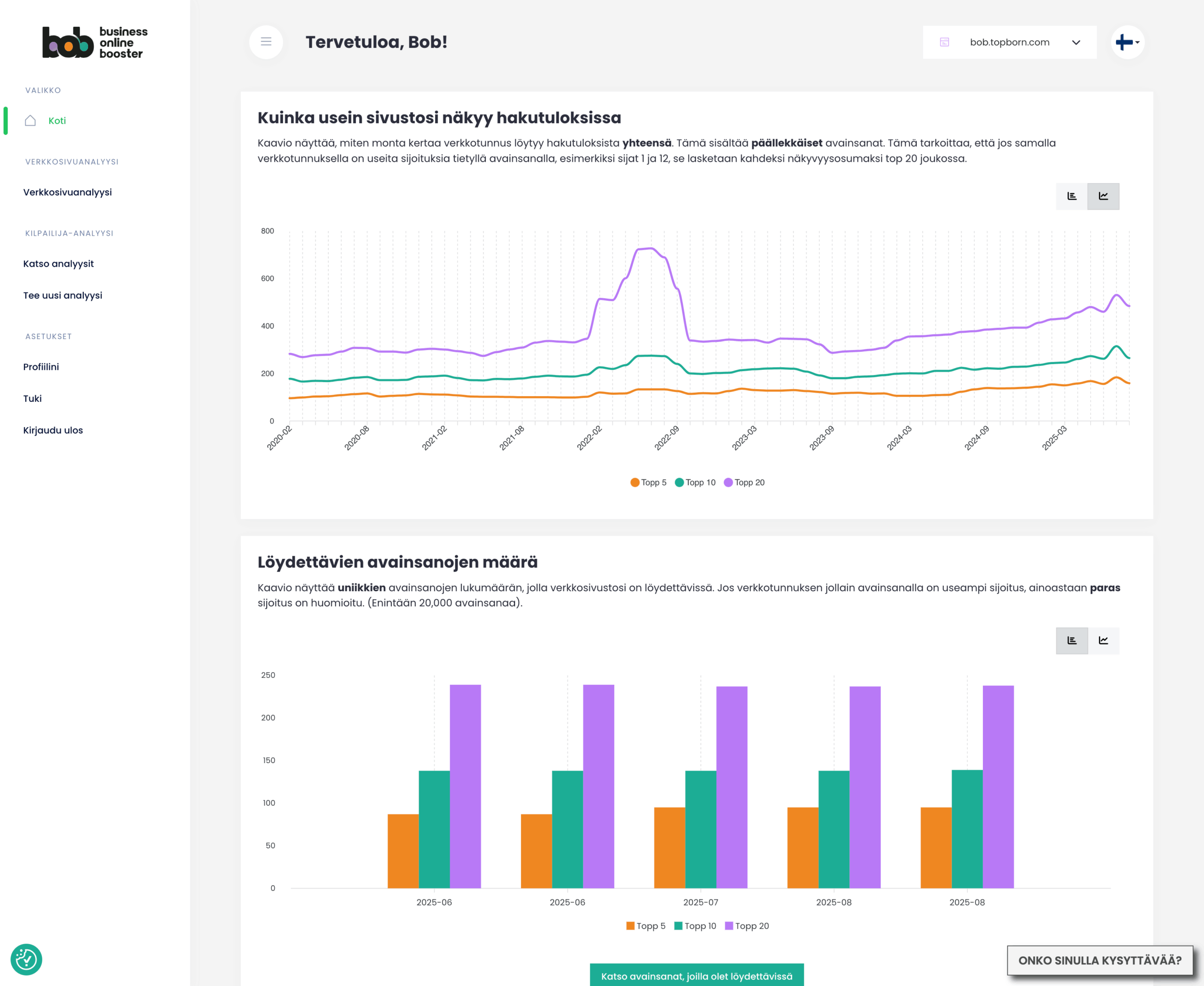Image resolution: width=1204 pixels, height=986 pixels.
Task: Open Verkkosivuanalyysi menu item
Action: (x=68, y=192)
